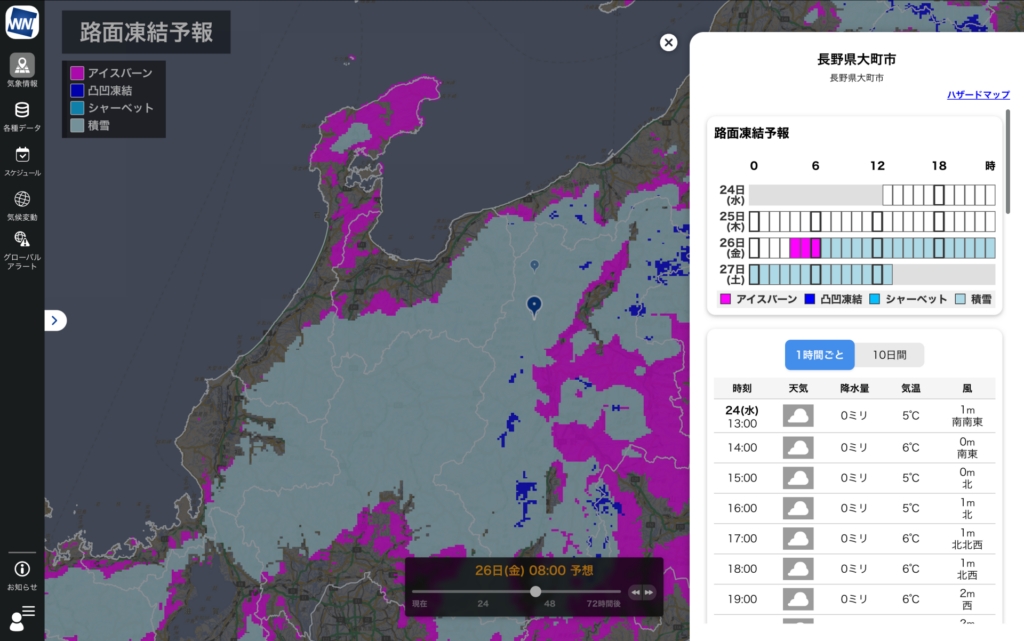Close the 長野県大町市 detail panel

[x=668, y=42]
